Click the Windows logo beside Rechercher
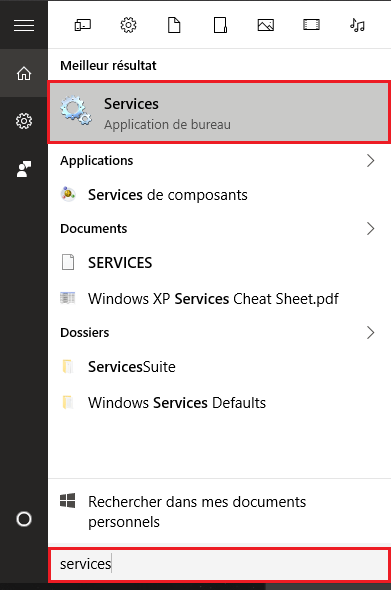This screenshot has height=590, width=391. click(68, 501)
